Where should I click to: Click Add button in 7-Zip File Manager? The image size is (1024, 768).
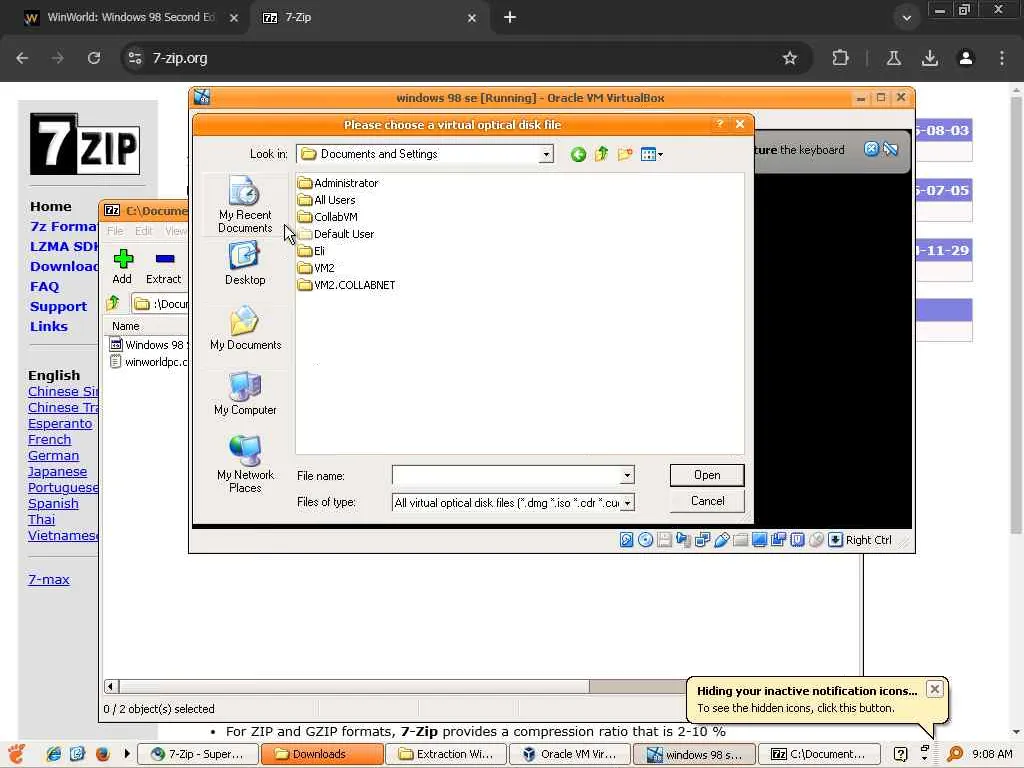122,266
